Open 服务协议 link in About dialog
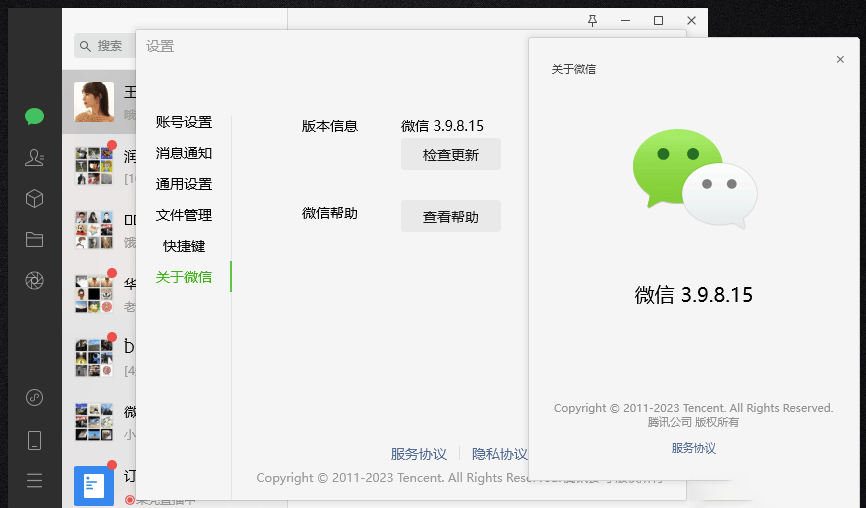866x508 pixels. click(694, 448)
